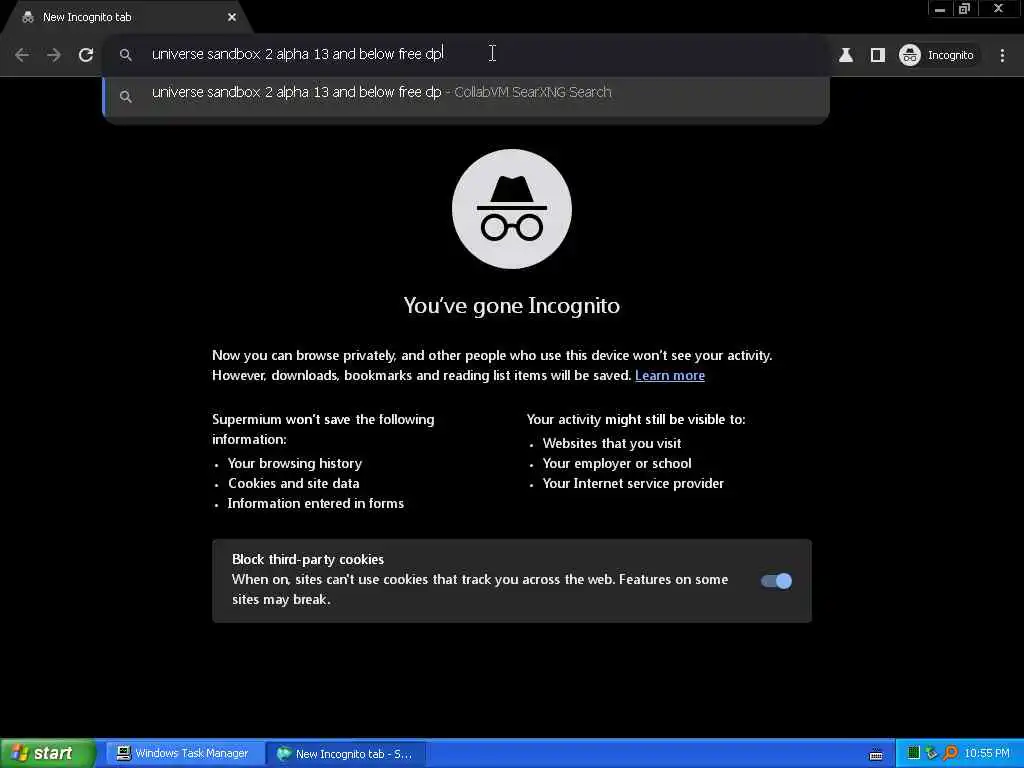Image resolution: width=1024 pixels, height=768 pixels.
Task: Select New Incognito tab taskbar button
Action: (346, 753)
